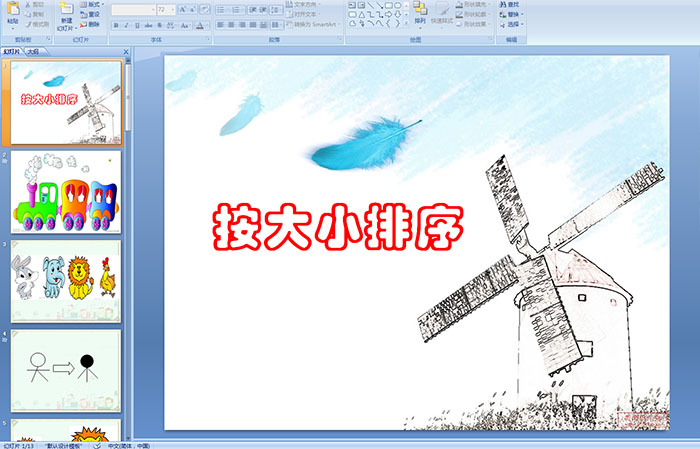Screen dimensions: 700x449
Task: Toggle Underline formatting
Action: 137,25
